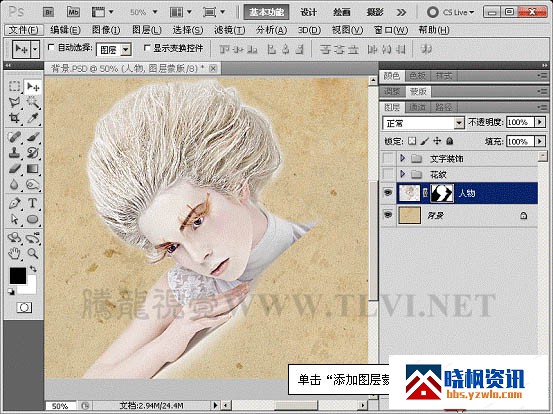Launch Bridge from the Br icon
This screenshot has width=553, height=414.
tap(48, 12)
